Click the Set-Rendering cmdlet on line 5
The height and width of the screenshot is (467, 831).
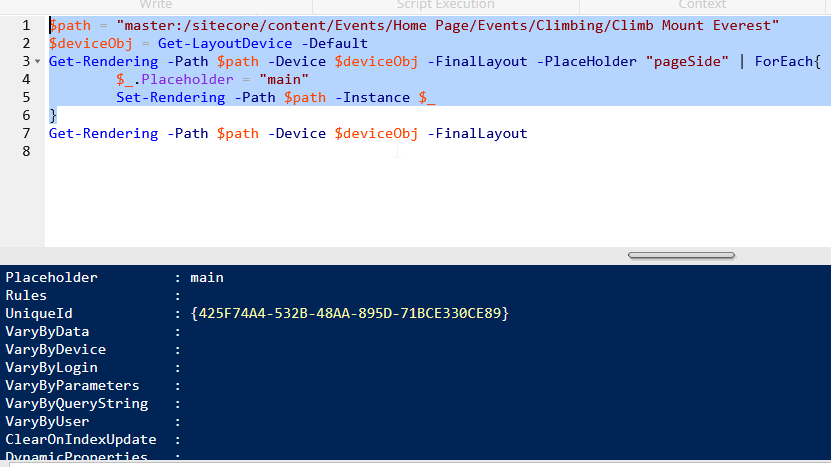(x=171, y=98)
